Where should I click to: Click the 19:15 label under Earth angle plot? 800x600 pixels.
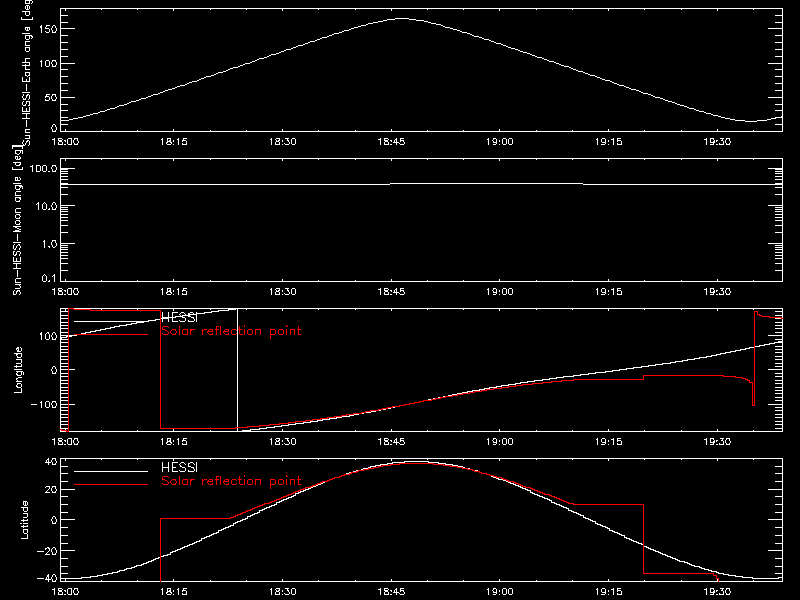tap(609, 142)
